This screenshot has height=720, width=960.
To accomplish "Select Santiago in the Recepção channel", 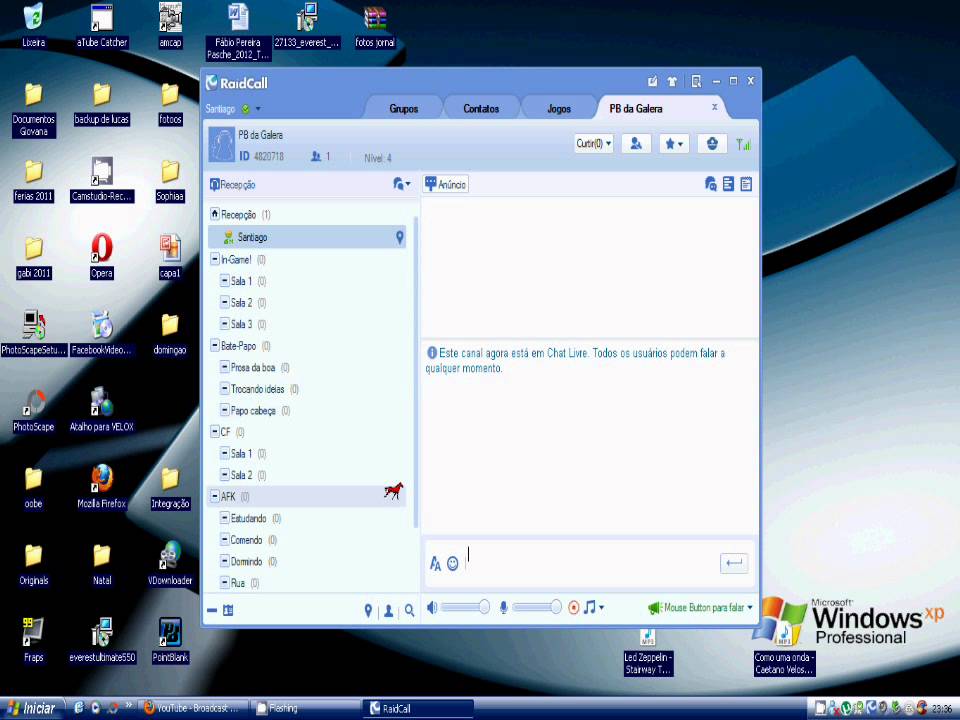I will (307, 237).
